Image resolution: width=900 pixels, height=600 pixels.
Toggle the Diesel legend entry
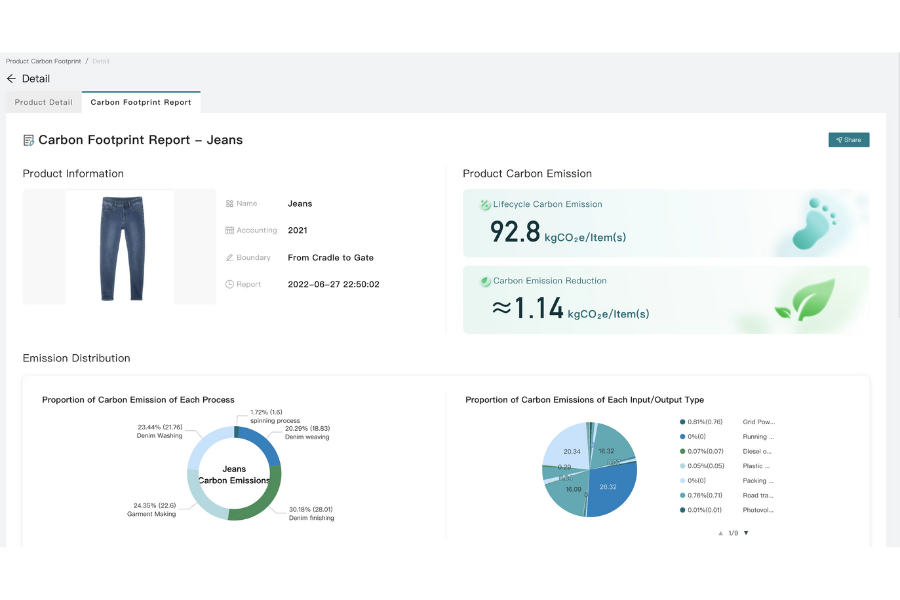tap(727, 451)
